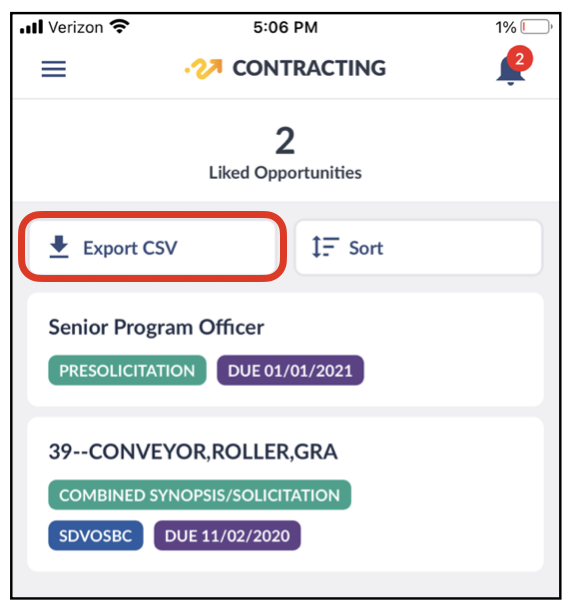Open the Sort options
Image resolution: width=570 pixels, height=606 pixels.
[x=419, y=247]
